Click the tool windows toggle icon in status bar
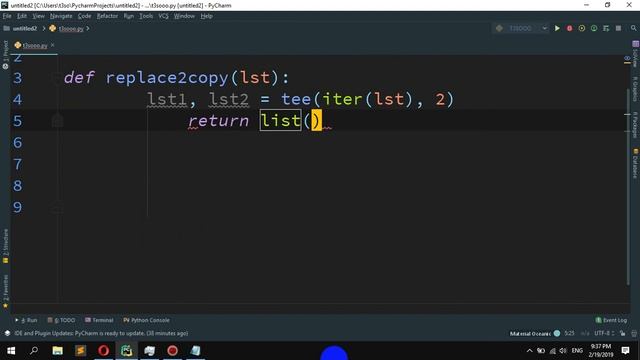Screen dimensions: 640x360 pos(7,333)
